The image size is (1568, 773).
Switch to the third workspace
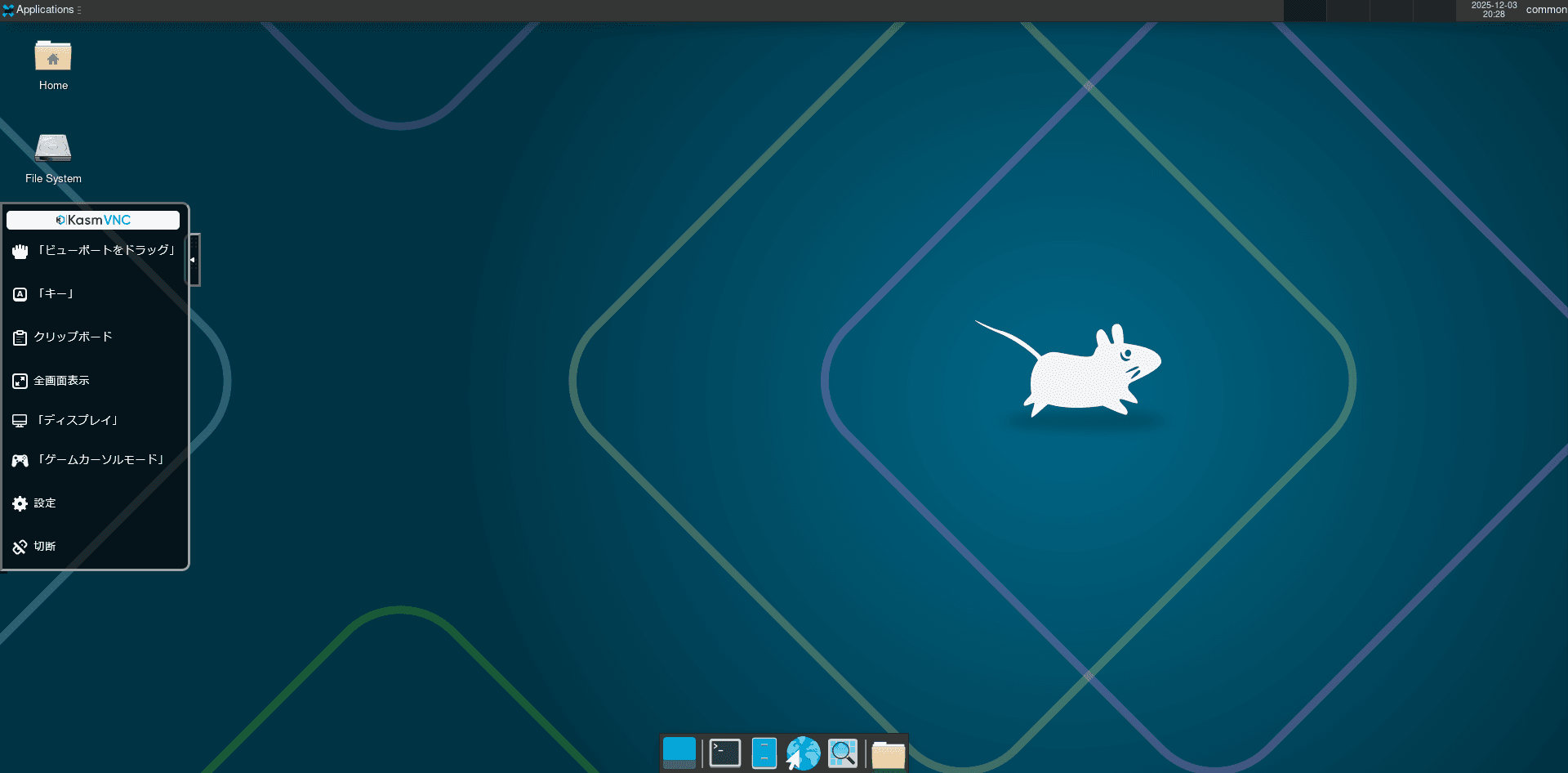coord(1391,11)
